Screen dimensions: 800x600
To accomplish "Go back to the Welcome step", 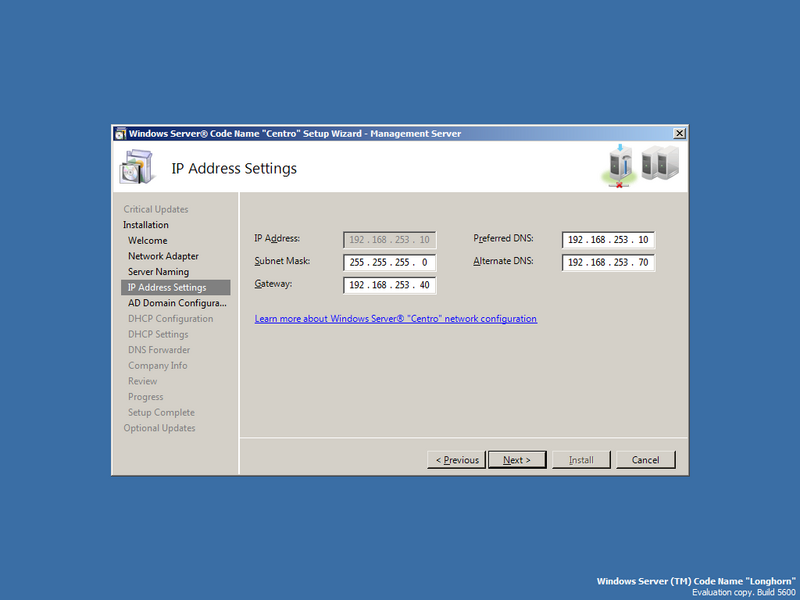I will tap(147, 240).
